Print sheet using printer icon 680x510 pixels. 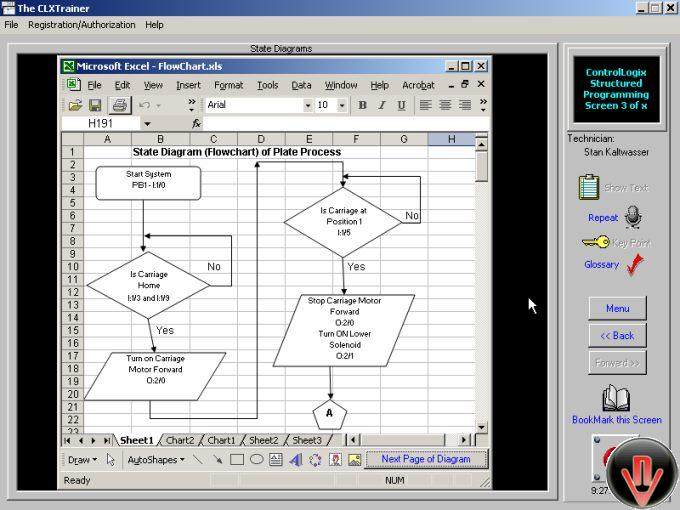coord(120,105)
